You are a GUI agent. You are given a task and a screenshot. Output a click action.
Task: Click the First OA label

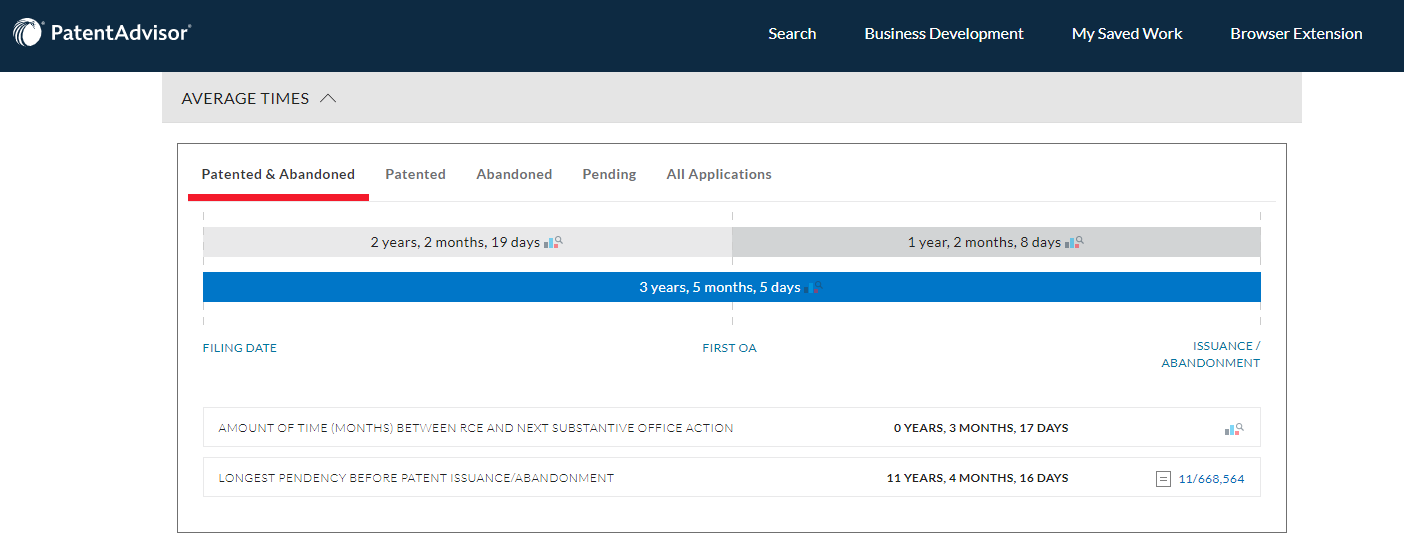pyautogui.click(x=729, y=348)
